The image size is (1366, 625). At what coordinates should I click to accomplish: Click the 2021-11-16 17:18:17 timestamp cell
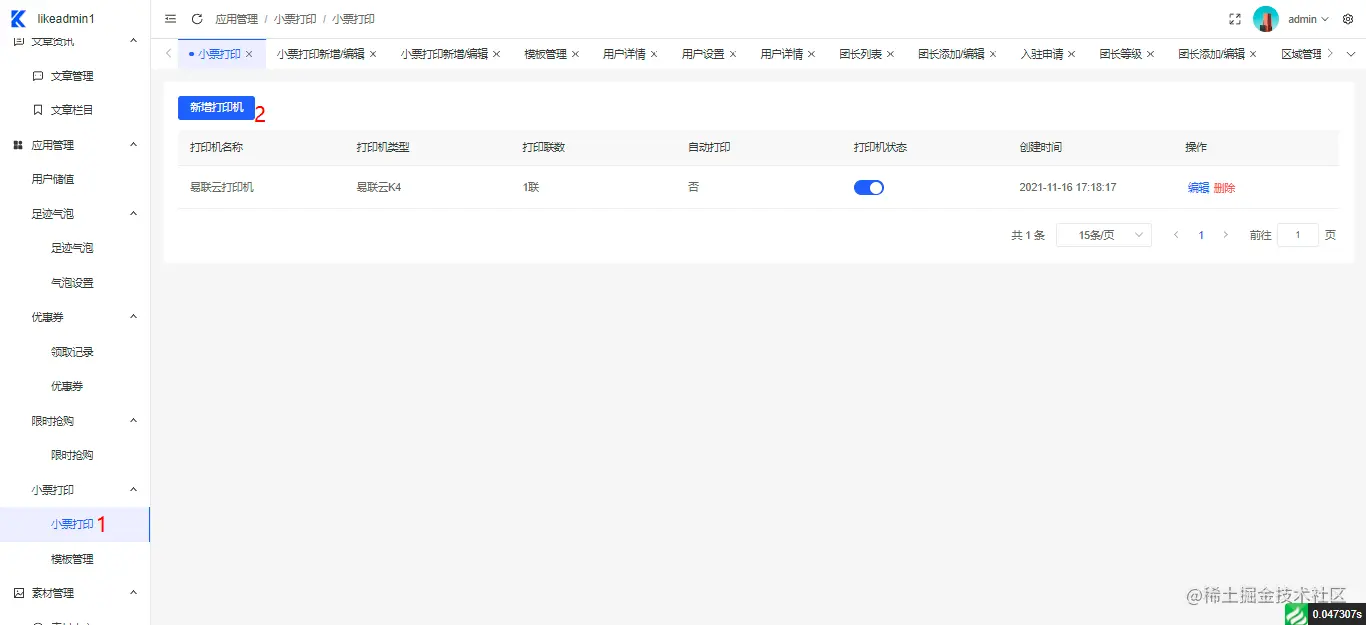(1068, 187)
